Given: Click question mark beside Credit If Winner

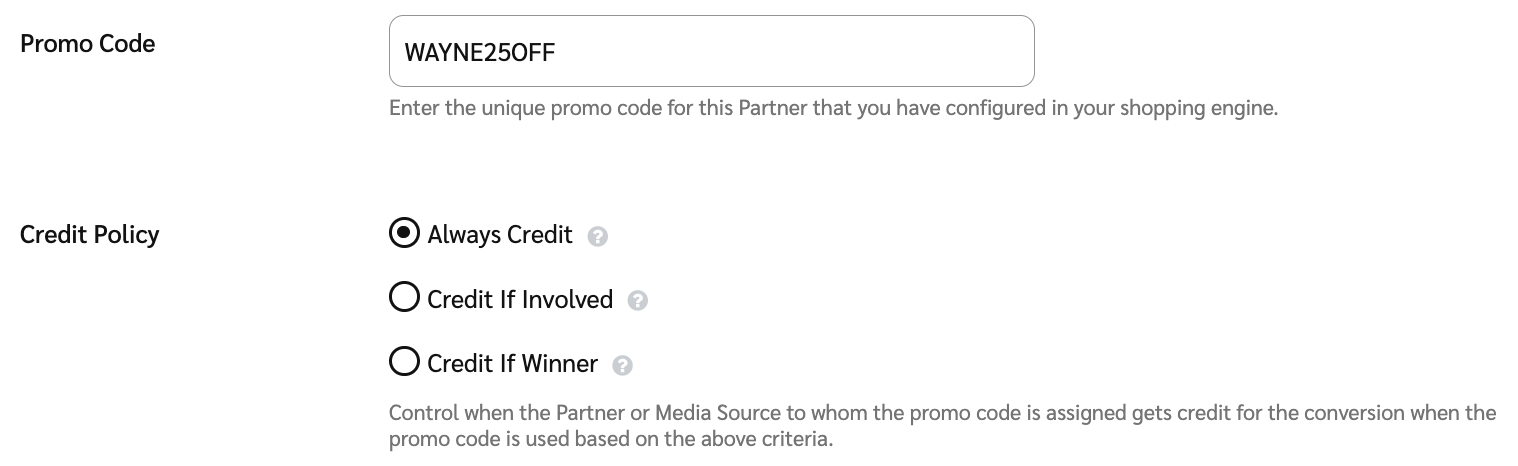Looking at the screenshot, I should tap(622, 365).
